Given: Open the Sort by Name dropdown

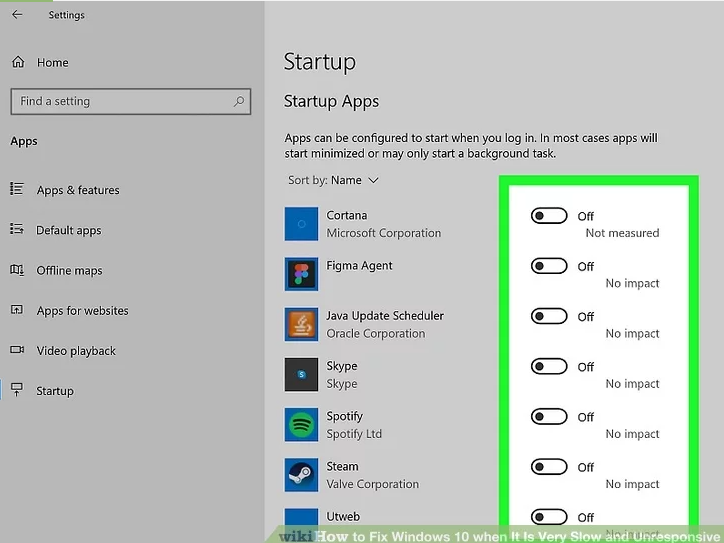Looking at the screenshot, I should 334,181.
